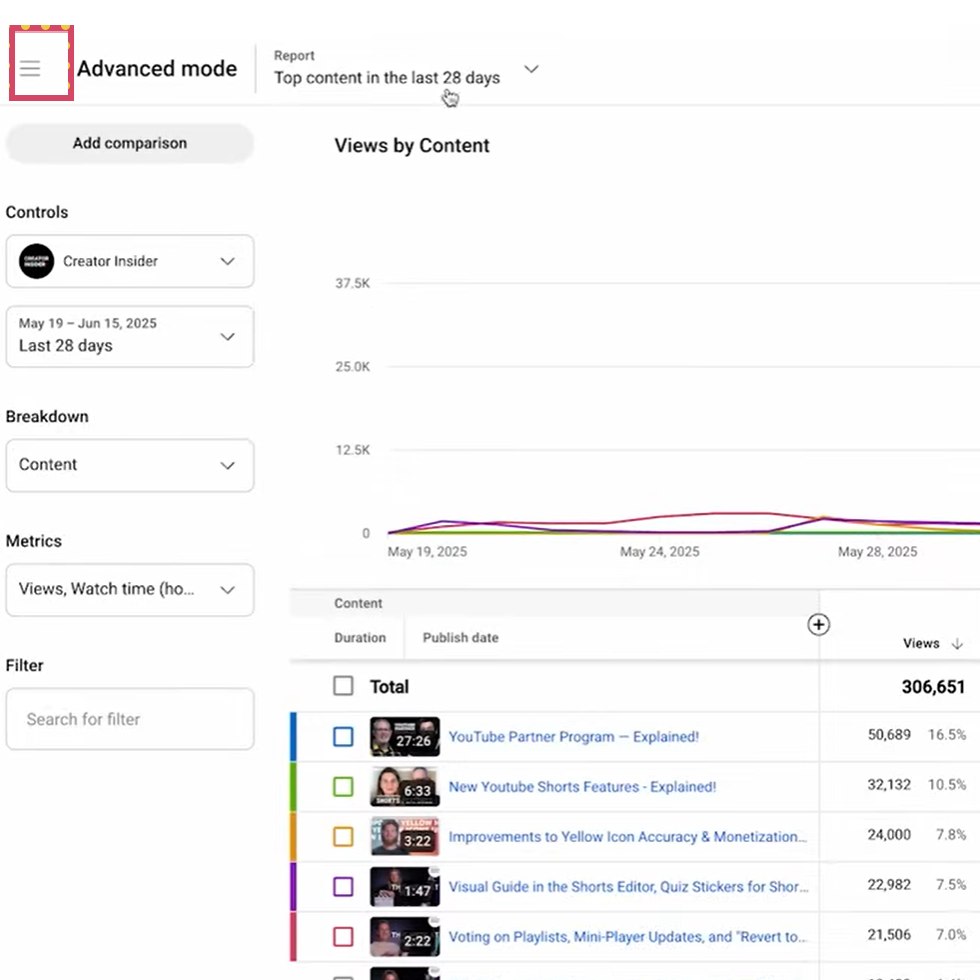Click the Advanced mode heading
The height and width of the screenshot is (980, 980).
pos(157,68)
